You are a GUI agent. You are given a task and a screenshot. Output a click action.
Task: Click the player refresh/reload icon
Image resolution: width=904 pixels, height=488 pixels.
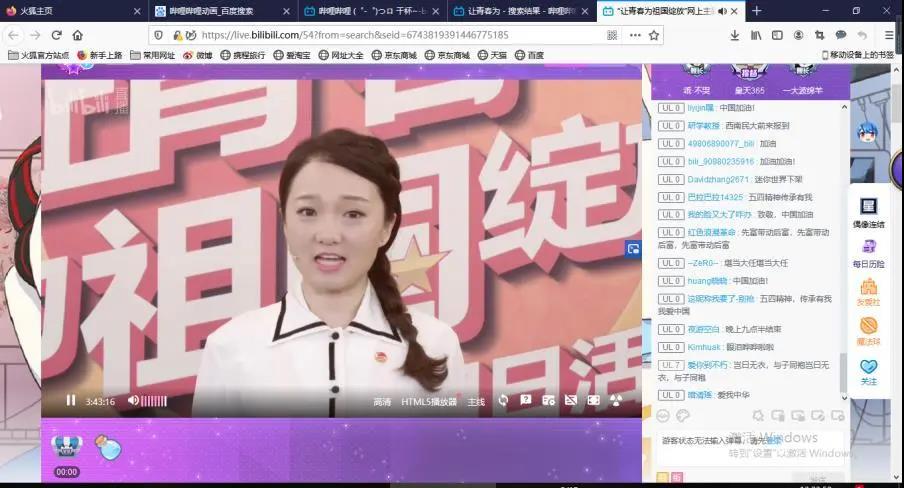(503, 401)
